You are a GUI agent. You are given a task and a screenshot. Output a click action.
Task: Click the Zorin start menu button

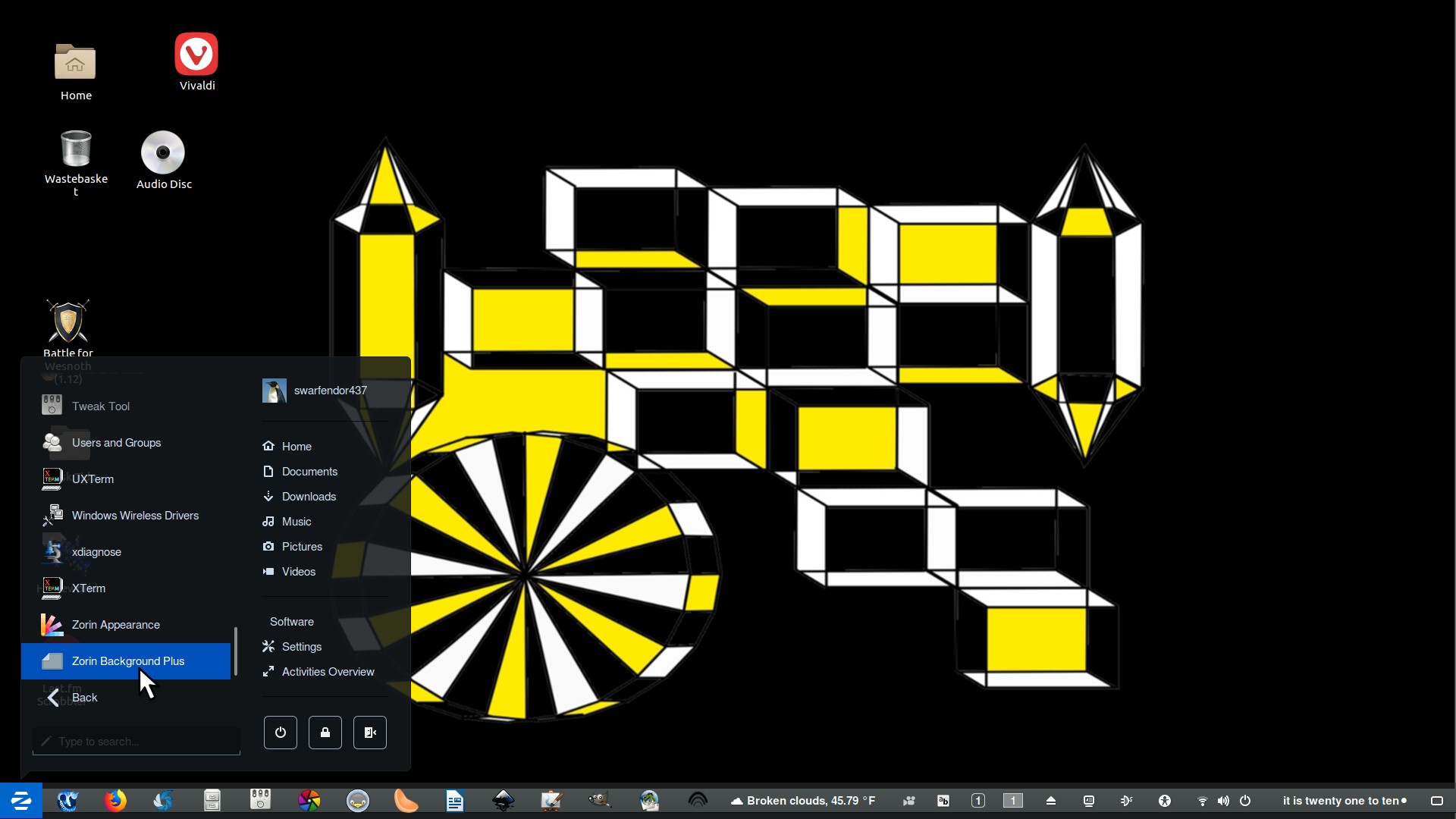(x=21, y=801)
